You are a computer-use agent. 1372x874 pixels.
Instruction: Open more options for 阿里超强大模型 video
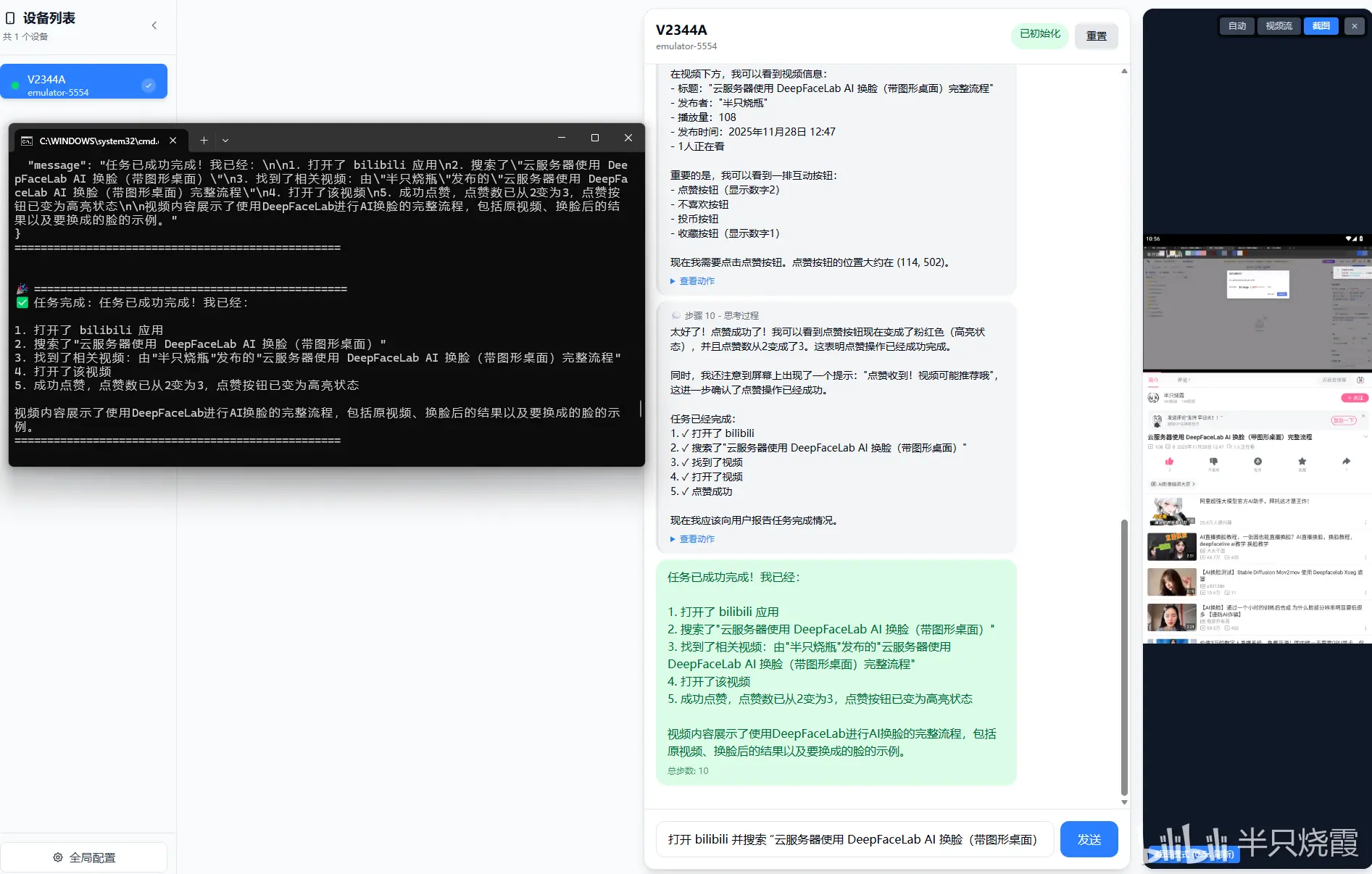tap(1365, 522)
